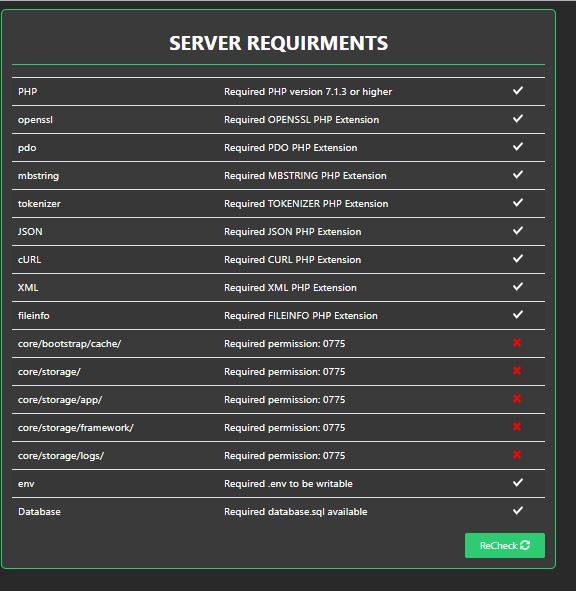Click 'Required JSON PHP Extension' text

pyautogui.click(x=293, y=231)
